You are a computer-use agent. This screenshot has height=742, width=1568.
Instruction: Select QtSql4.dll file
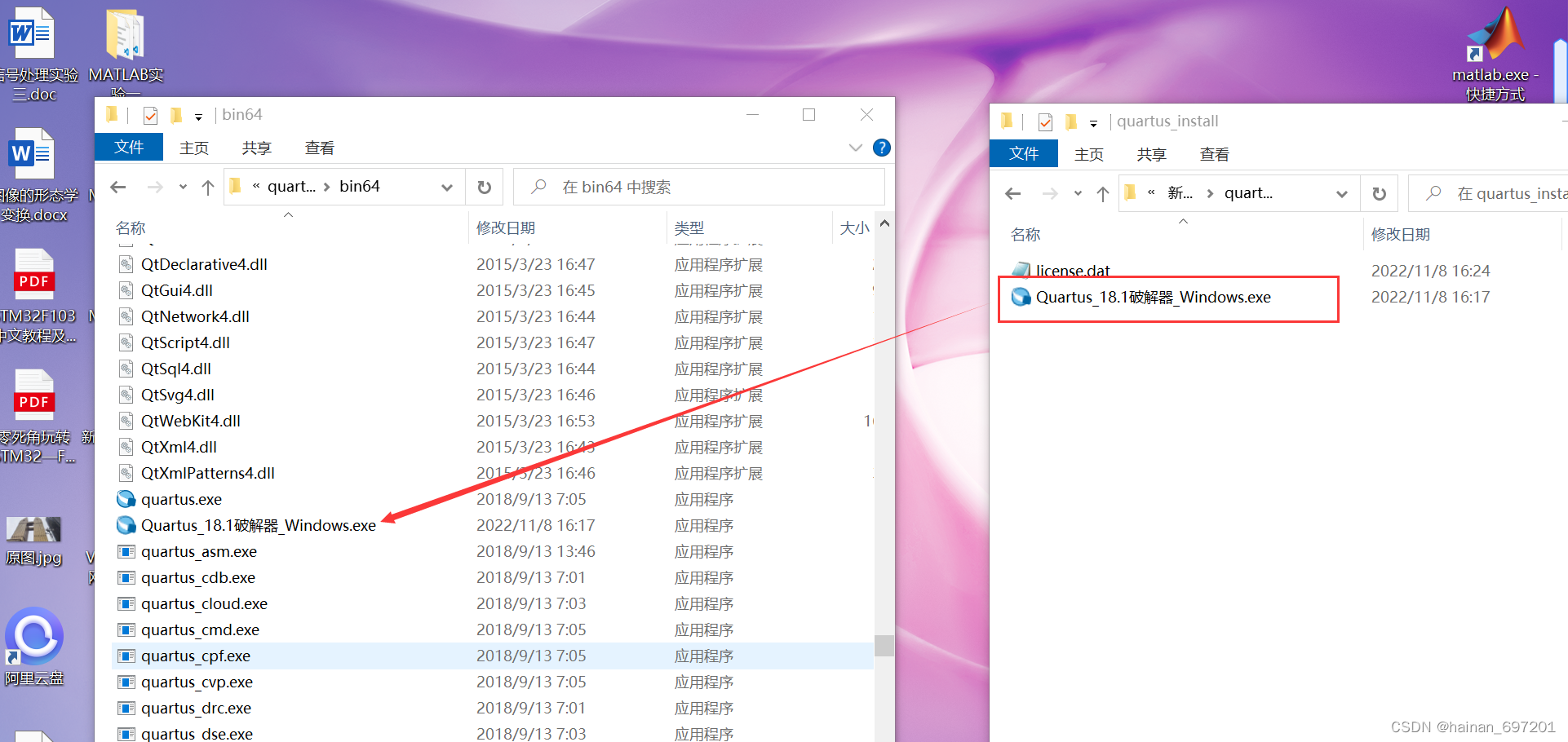[x=176, y=369]
